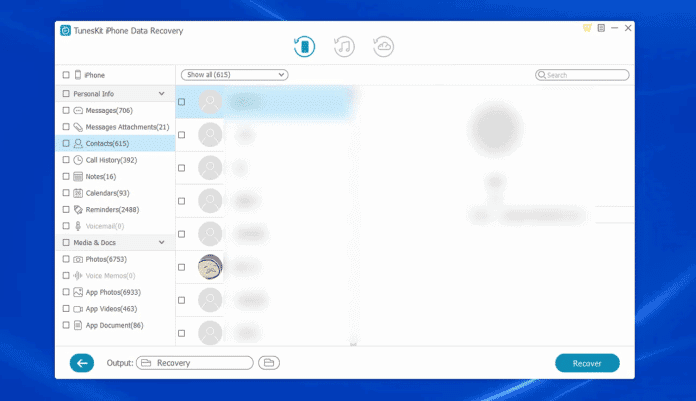Tick the Media & Docs checkbox
This screenshot has width=696, height=401.
click(x=66, y=242)
